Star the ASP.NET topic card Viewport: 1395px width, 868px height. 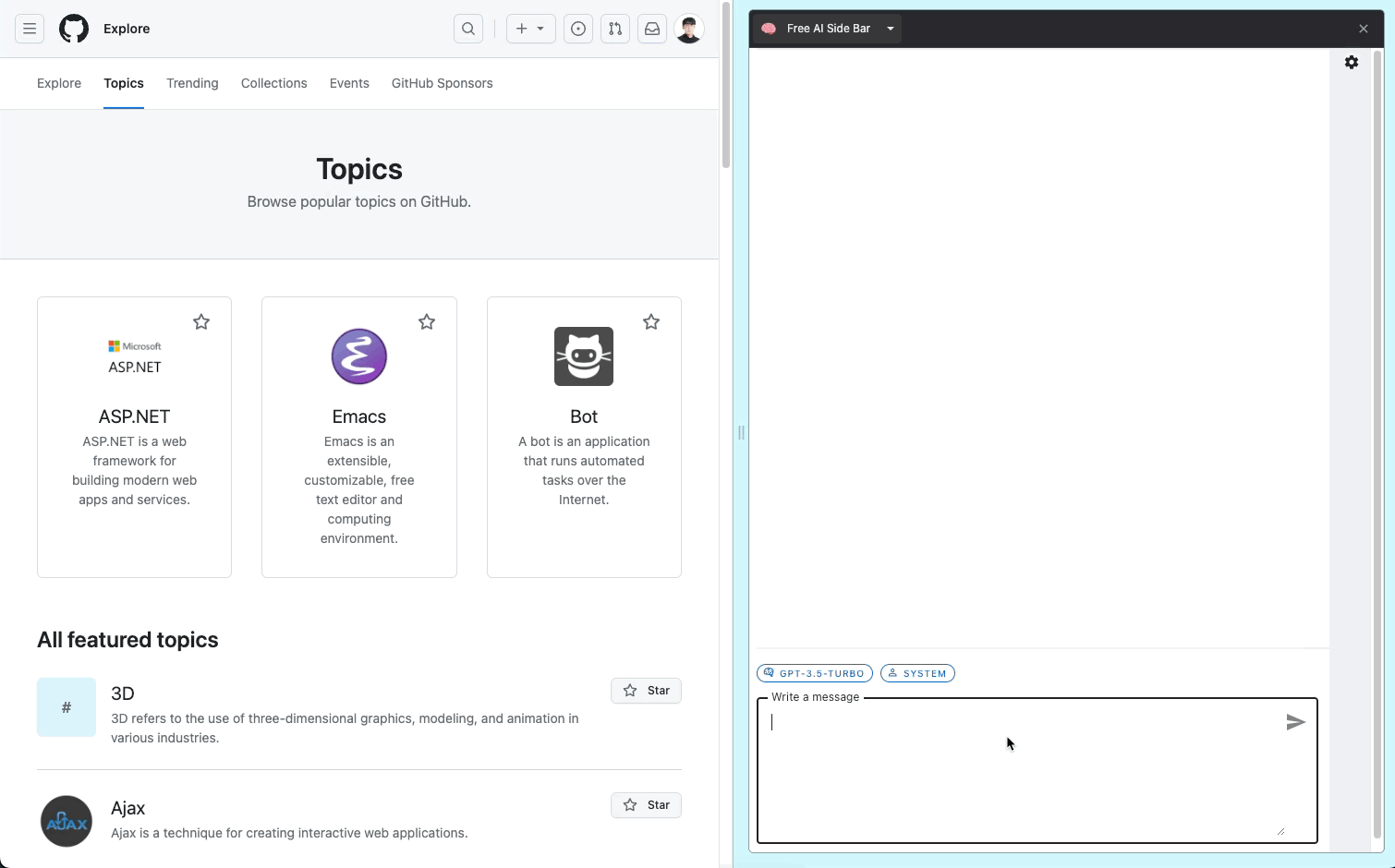pos(201,322)
